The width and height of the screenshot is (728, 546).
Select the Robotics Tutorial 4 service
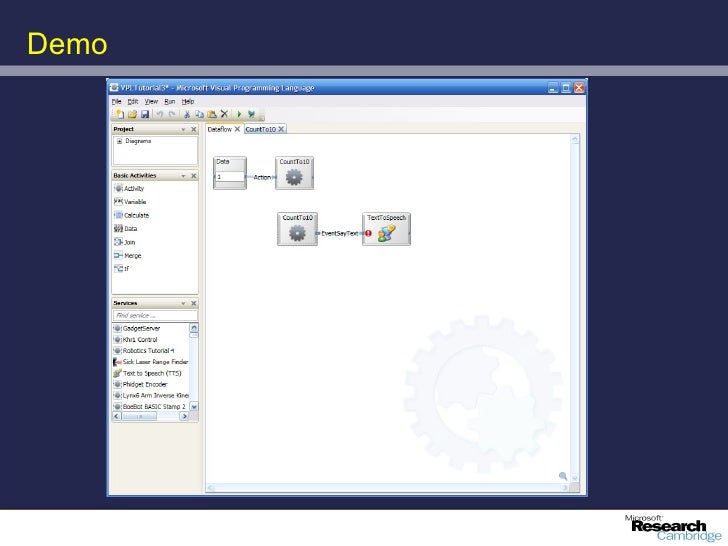click(x=149, y=351)
